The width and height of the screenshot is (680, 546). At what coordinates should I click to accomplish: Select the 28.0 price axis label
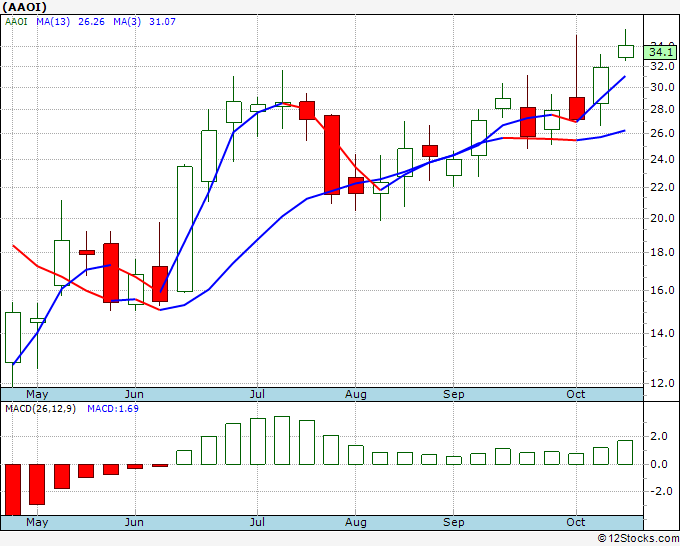pos(662,109)
